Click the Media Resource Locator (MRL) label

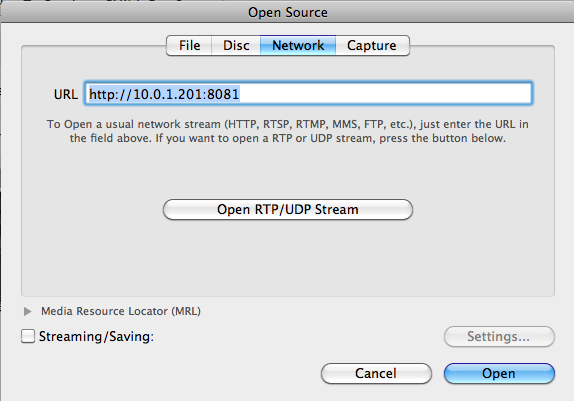pos(121,311)
